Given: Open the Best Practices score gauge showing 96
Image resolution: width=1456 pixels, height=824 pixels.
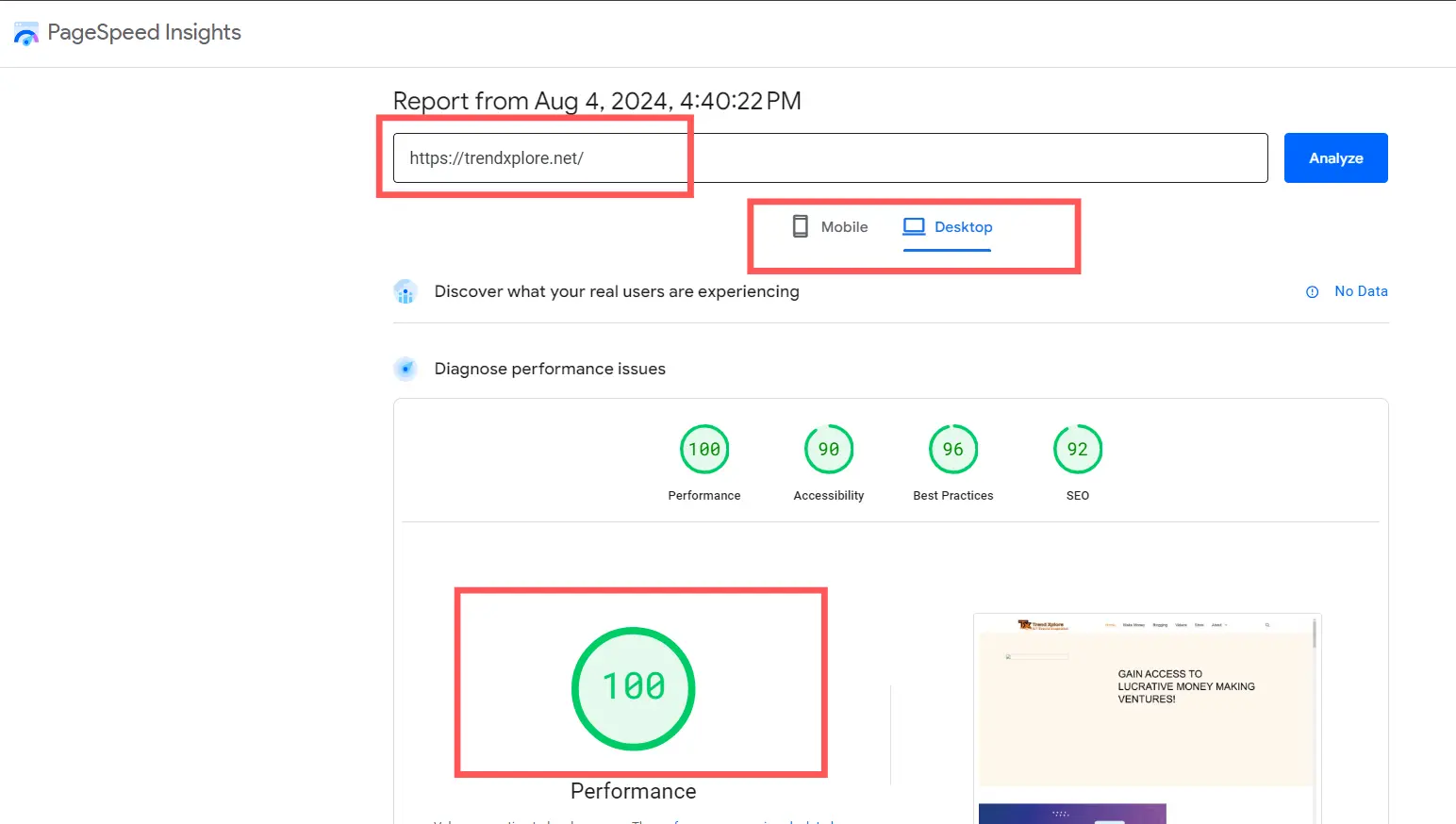Looking at the screenshot, I should (x=952, y=449).
